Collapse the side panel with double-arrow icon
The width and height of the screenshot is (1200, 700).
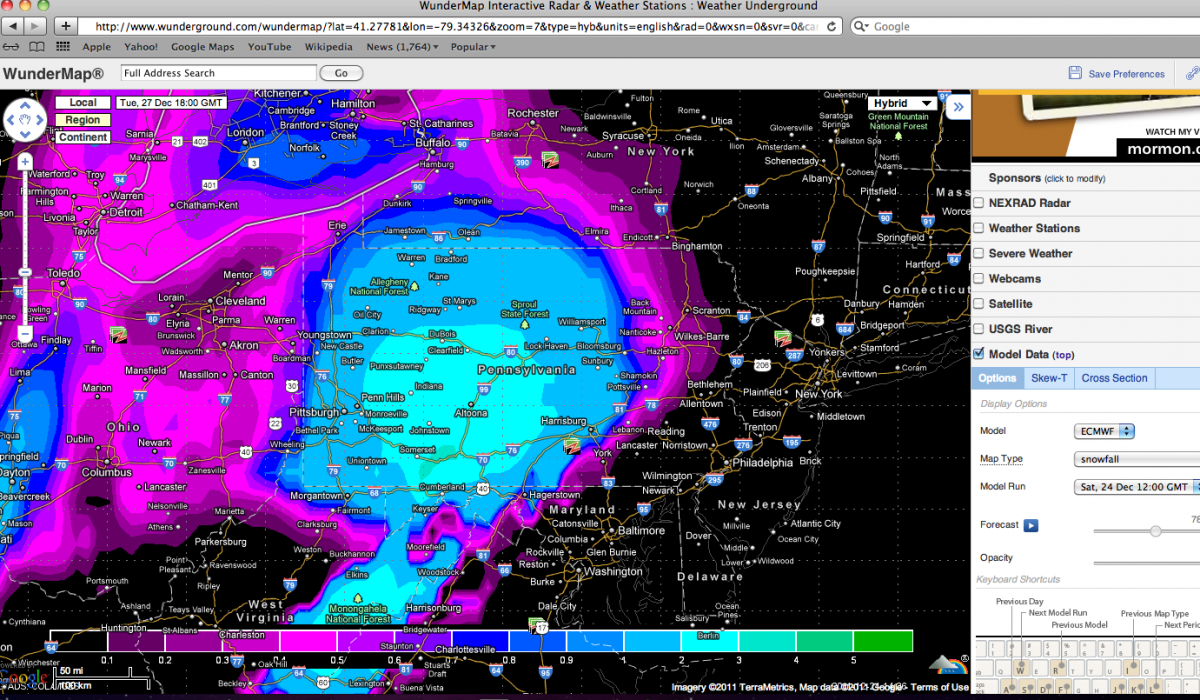(957, 107)
